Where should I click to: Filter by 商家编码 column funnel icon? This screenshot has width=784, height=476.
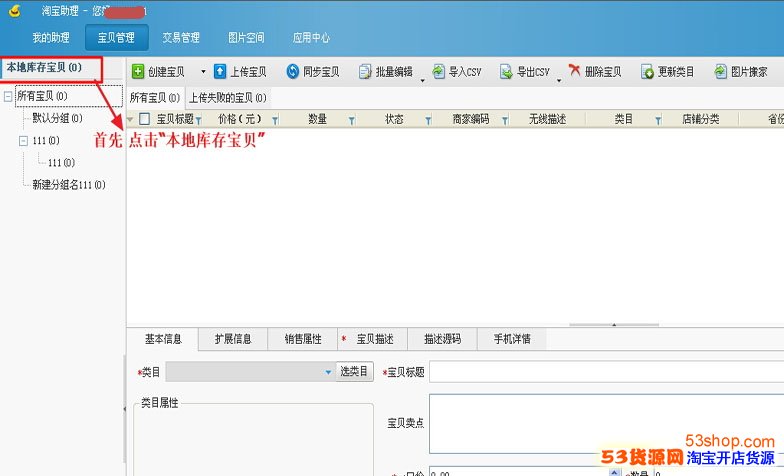[x=505, y=120]
